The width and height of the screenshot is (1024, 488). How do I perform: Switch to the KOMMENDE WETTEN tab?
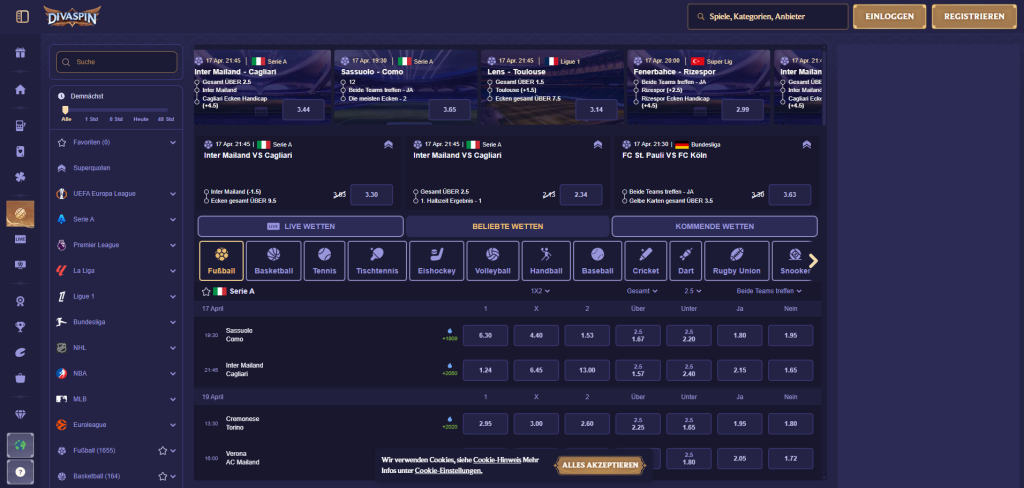714,226
